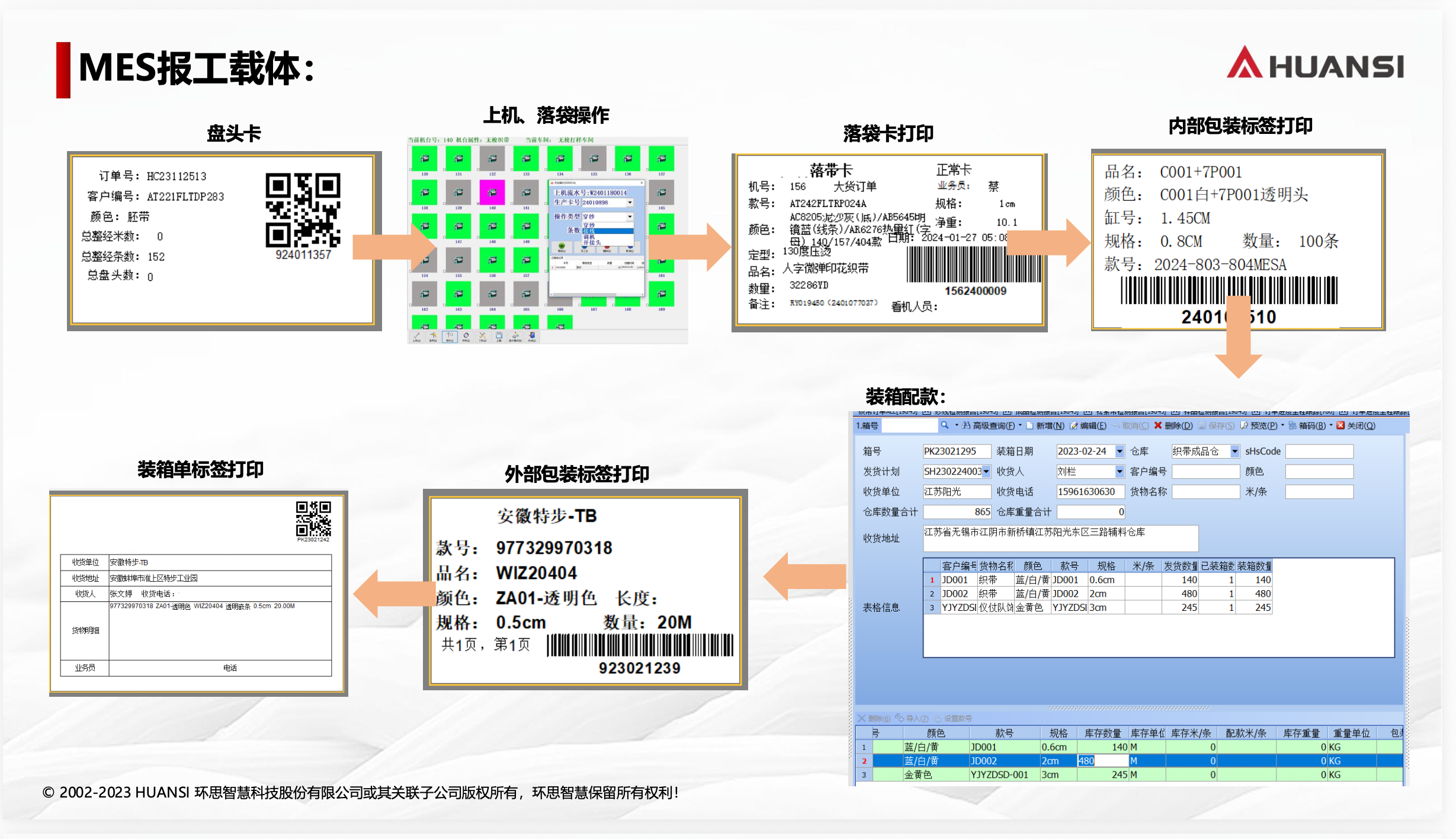Click 新增(N) to add new packing record
The image size is (1456, 839).
coord(1046,426)
